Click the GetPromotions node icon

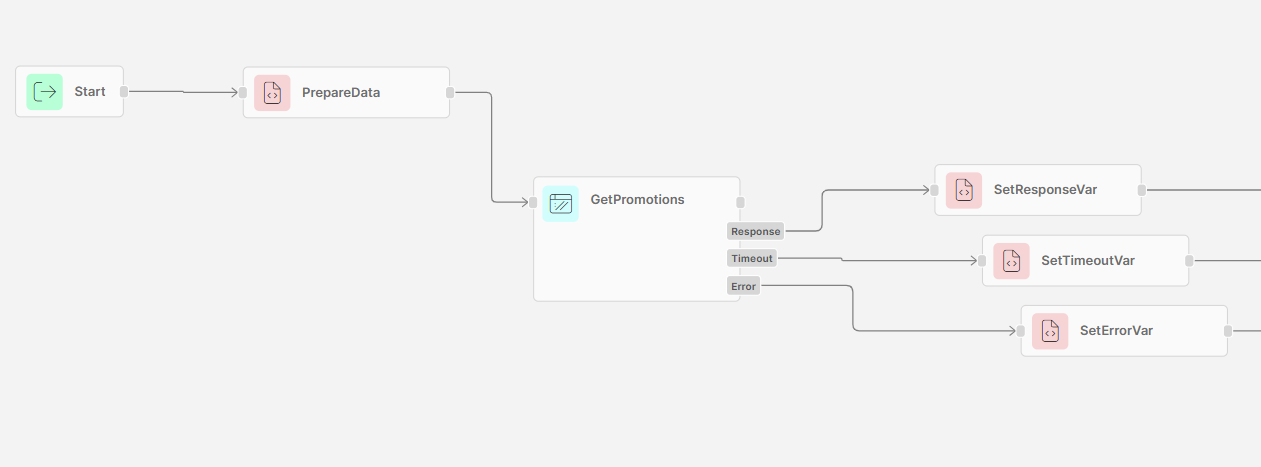[561, 203]
